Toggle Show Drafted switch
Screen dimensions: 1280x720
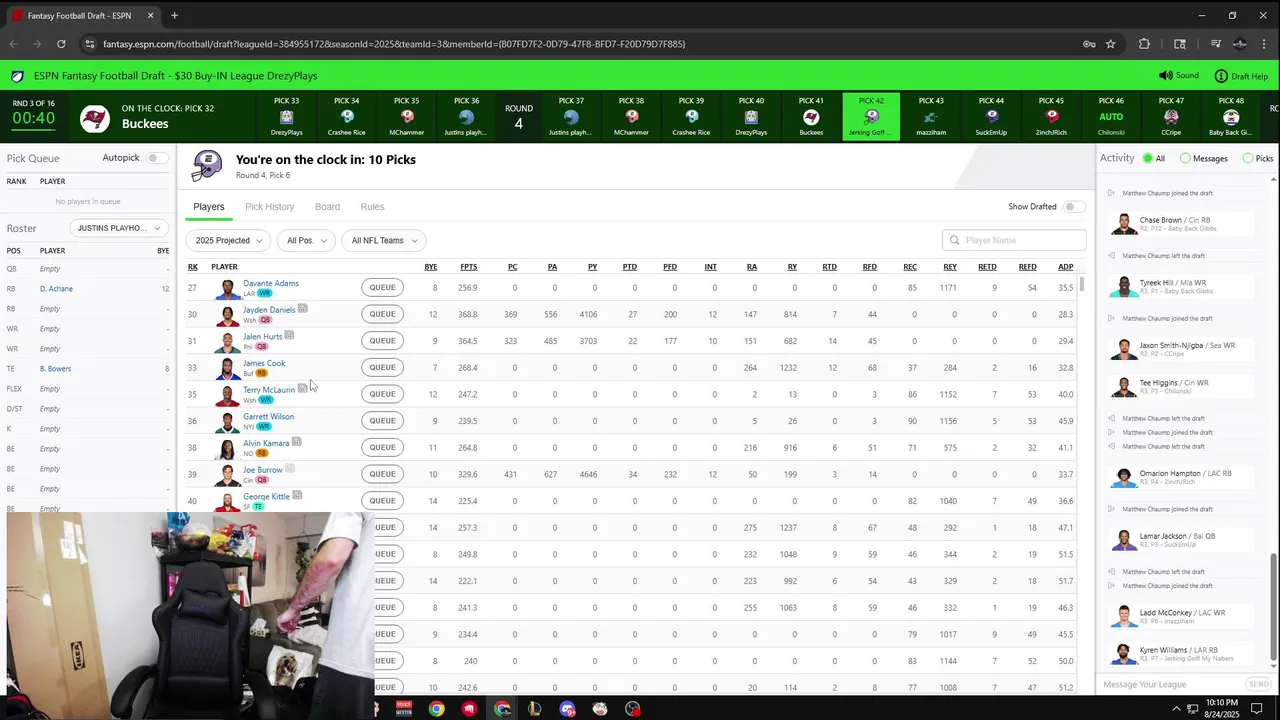click(x=1074, y=207)
